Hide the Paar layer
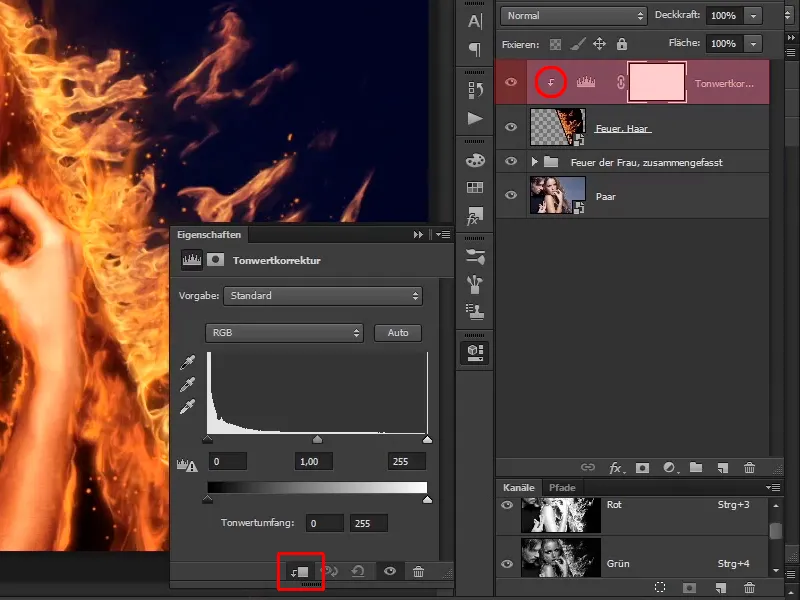 [511, 195]
